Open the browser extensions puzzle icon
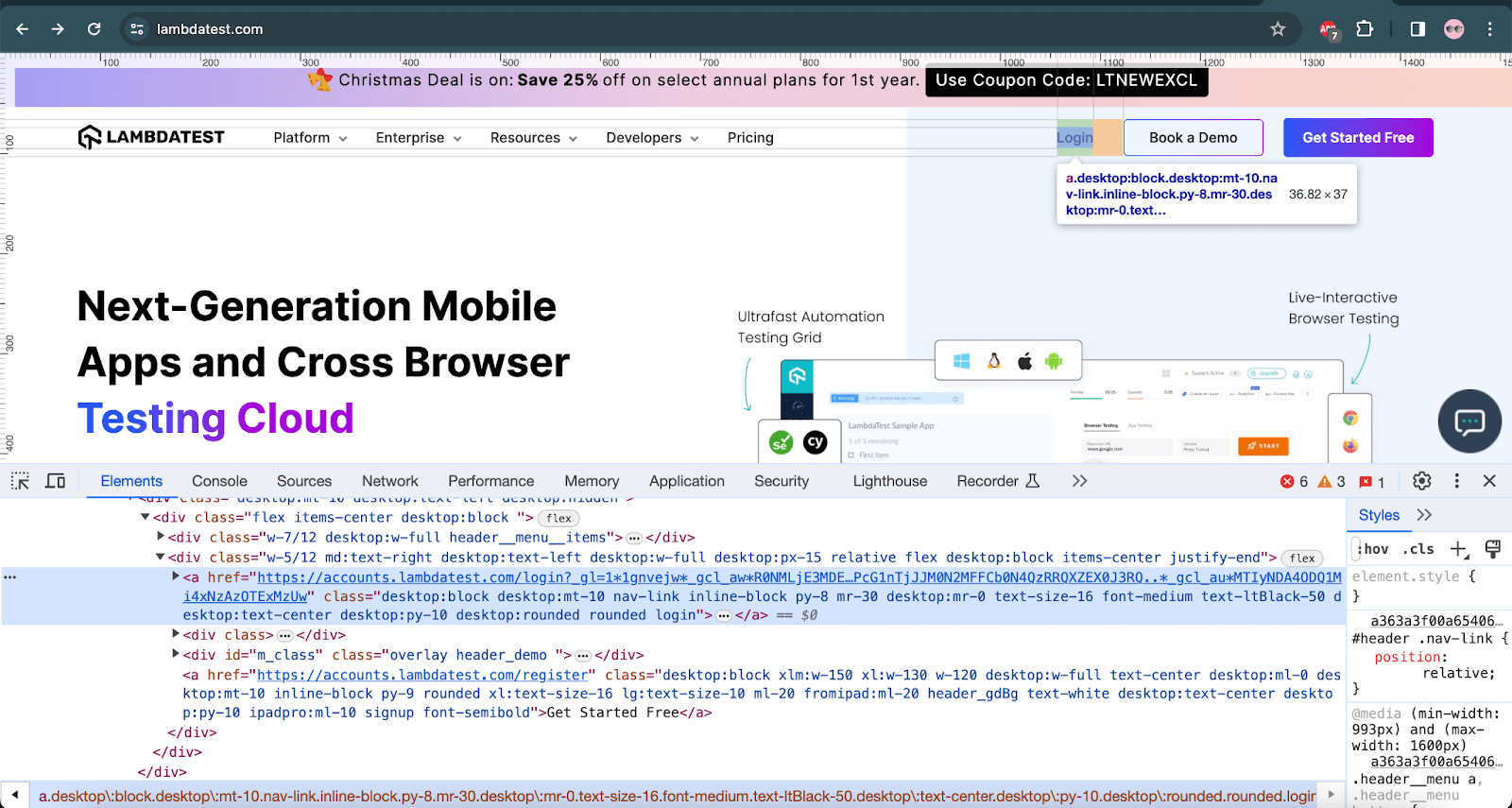 click(x=1365, y=29)
